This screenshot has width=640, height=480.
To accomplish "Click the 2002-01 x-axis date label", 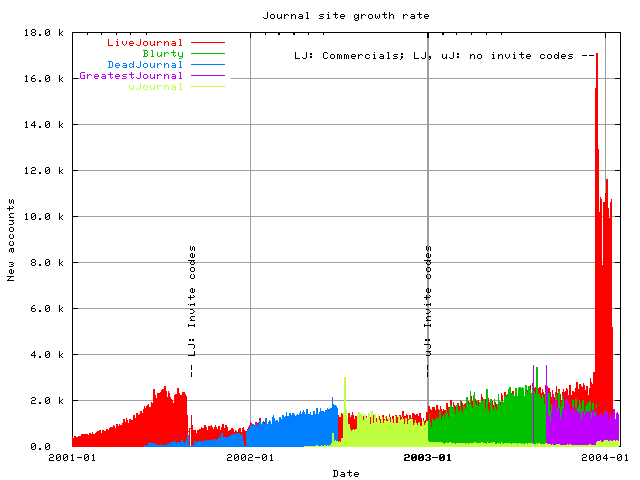I will click(x=250, y=458).
